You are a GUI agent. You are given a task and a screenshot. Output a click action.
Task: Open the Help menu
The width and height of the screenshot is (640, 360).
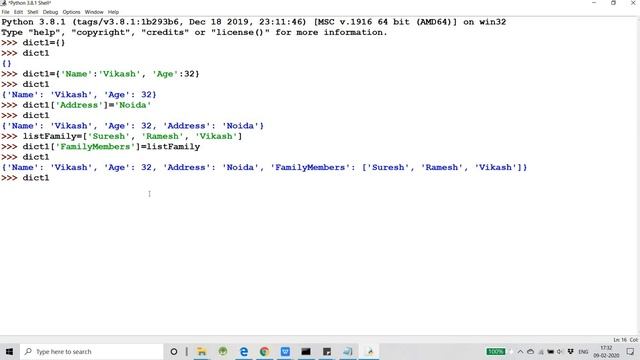(x=113, y=12)
